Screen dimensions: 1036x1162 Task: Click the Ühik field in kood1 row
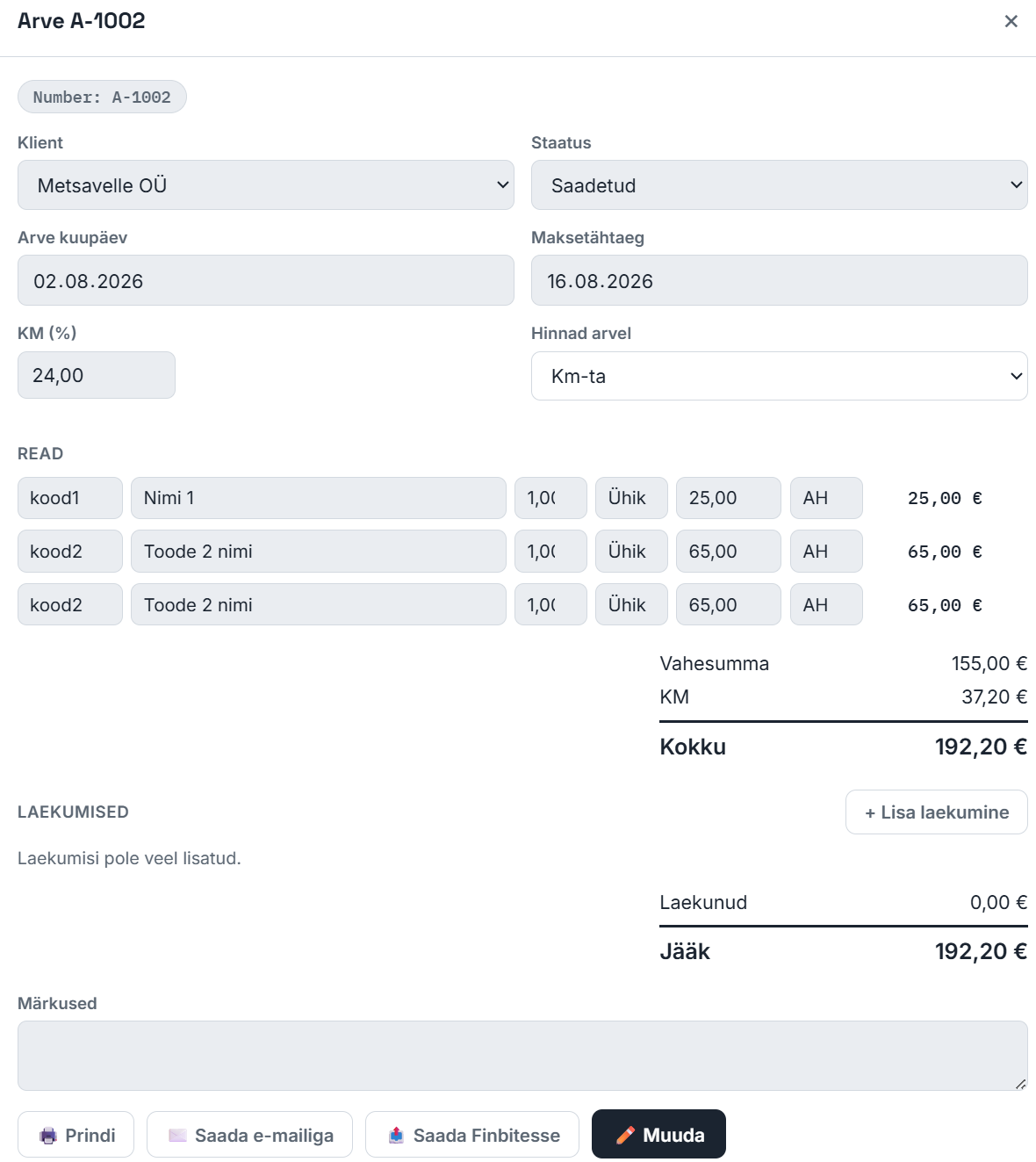click(631, 498)
